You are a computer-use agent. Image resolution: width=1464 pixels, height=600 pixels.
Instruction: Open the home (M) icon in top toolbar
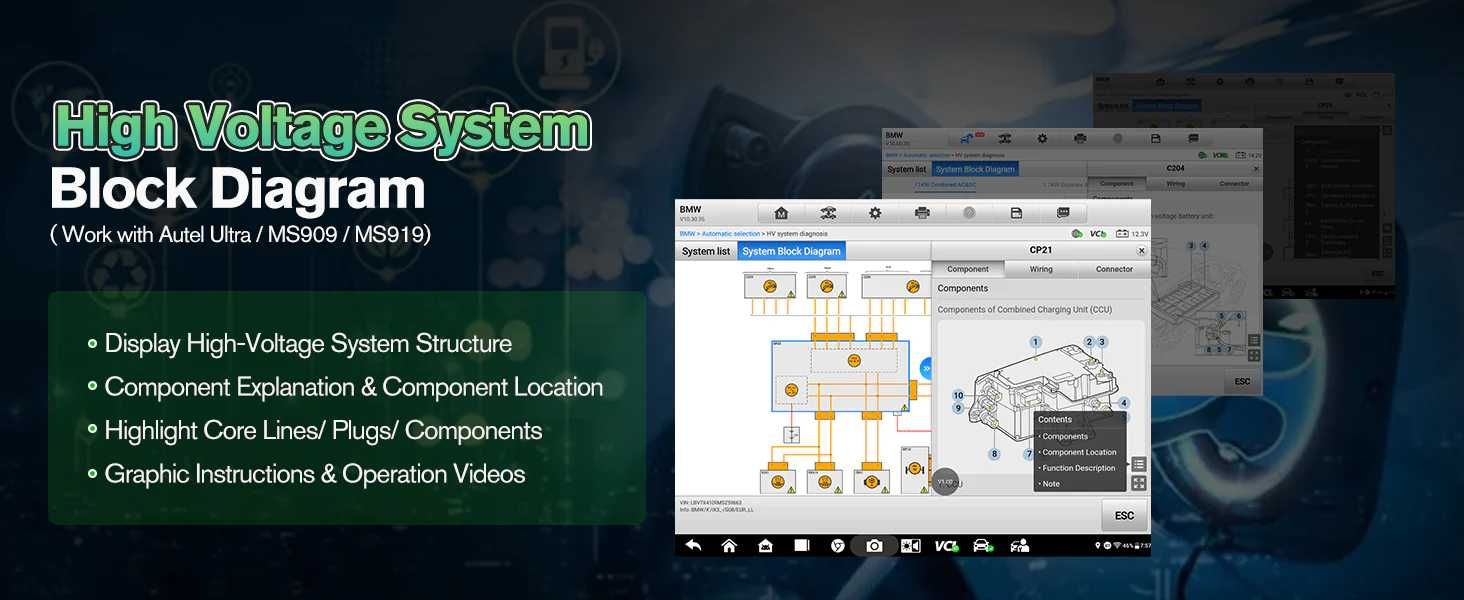point(781,213)
